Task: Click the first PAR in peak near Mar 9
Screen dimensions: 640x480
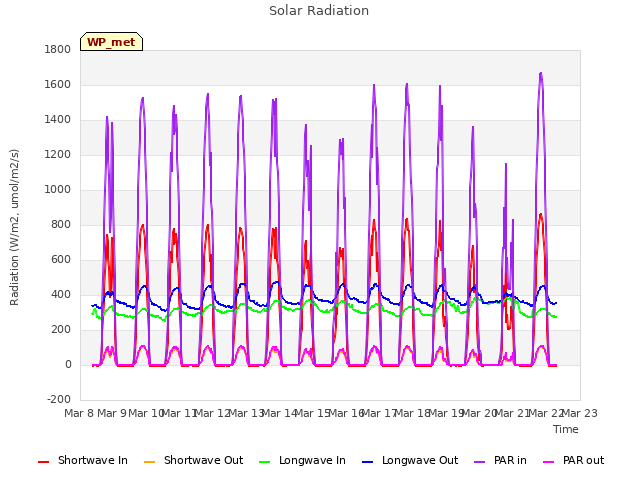Action: click(x=107, y=117)
